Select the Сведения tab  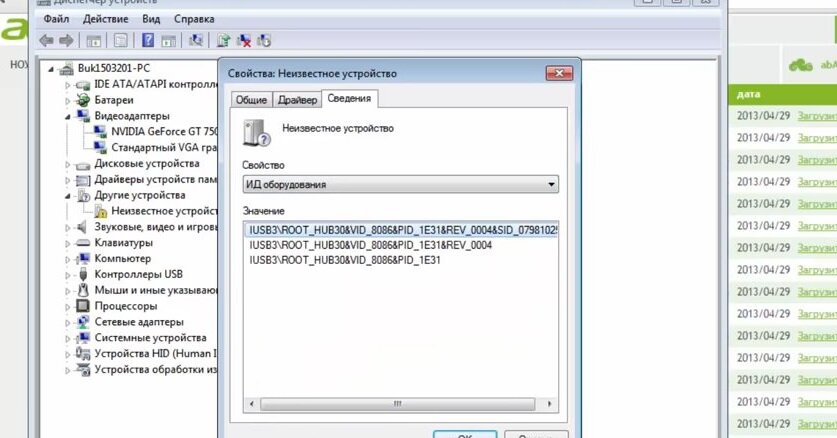coord(349,99)
